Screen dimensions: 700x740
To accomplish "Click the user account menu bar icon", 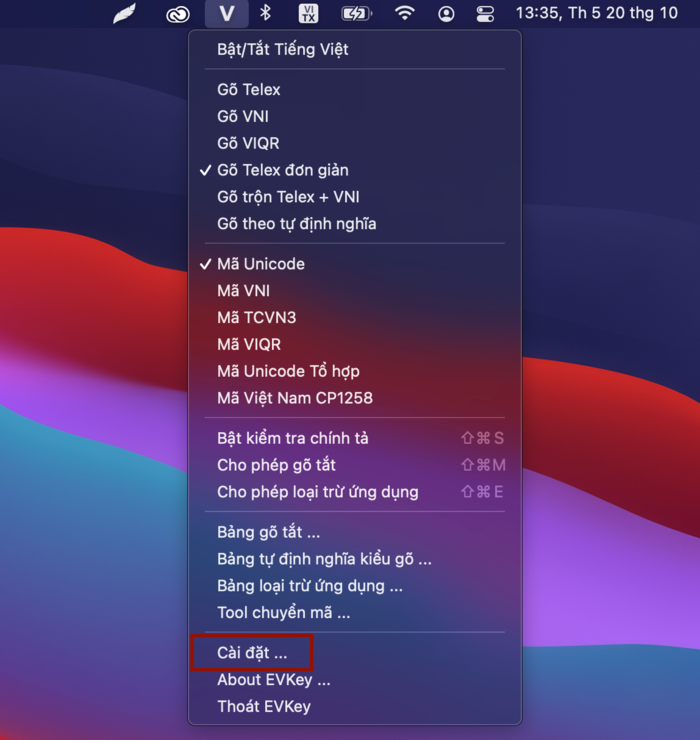I will pyautogui.click(x=446, y=14).
